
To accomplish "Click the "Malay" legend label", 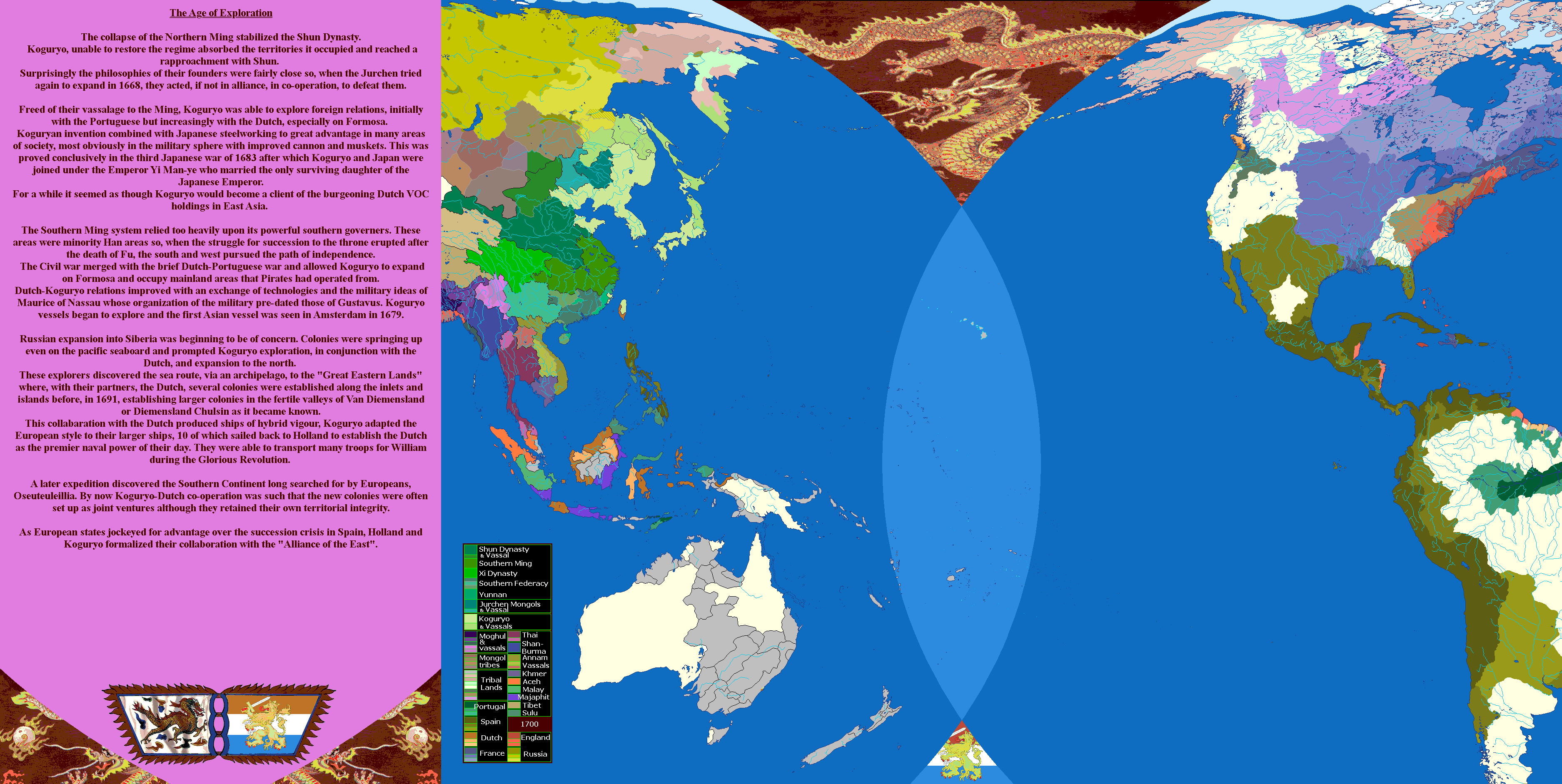I will click(x=533, y=689).
